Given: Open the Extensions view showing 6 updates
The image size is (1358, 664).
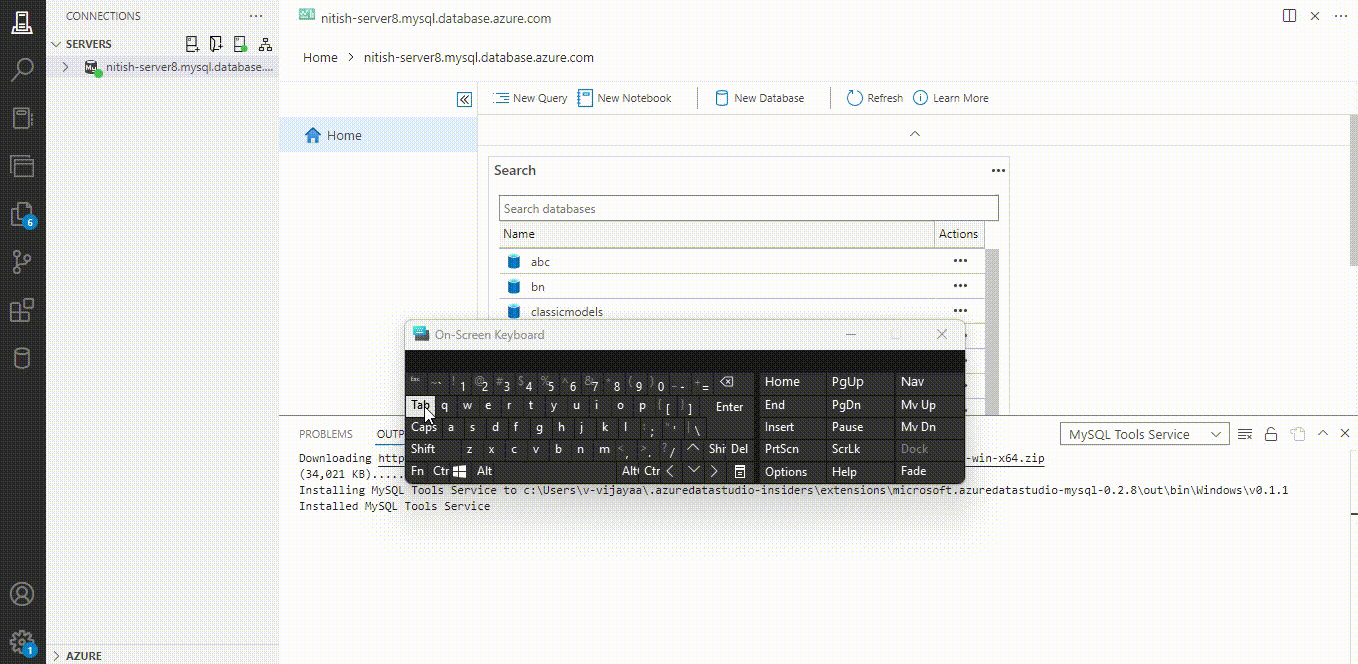Looking at the screenshot, I should coord(22,213).
